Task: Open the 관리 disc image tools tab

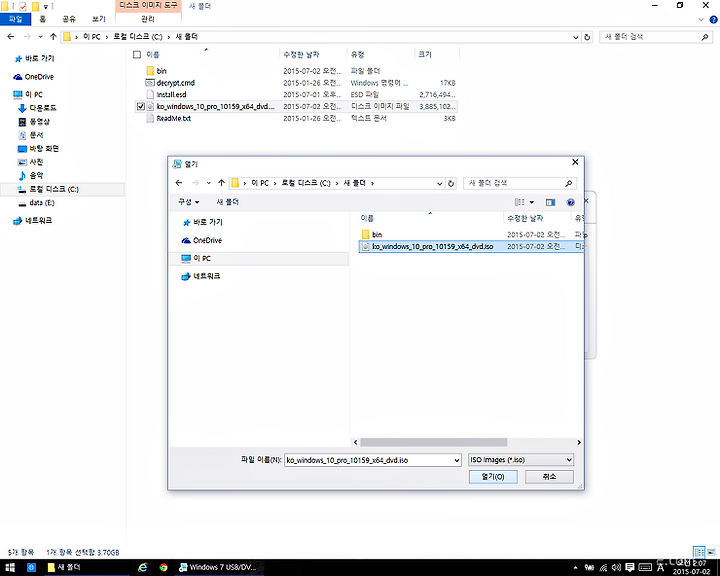Action: click(x=148, y=19)
